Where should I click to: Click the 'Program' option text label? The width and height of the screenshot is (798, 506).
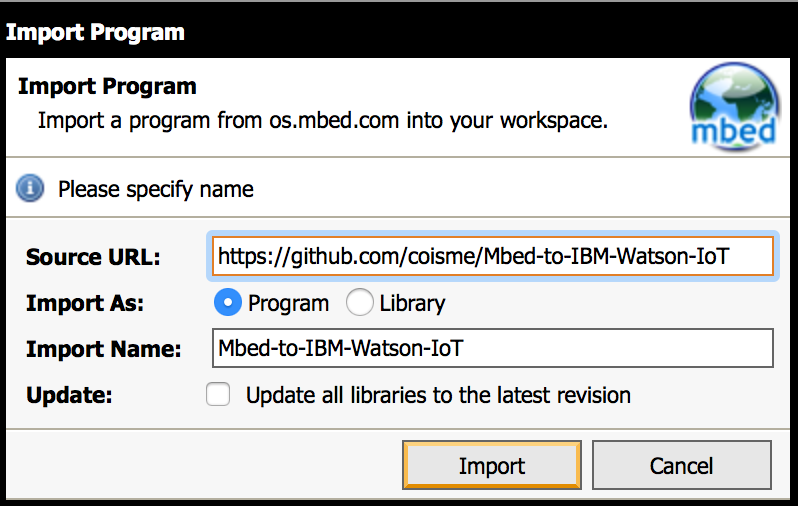(x=288, y=303)
